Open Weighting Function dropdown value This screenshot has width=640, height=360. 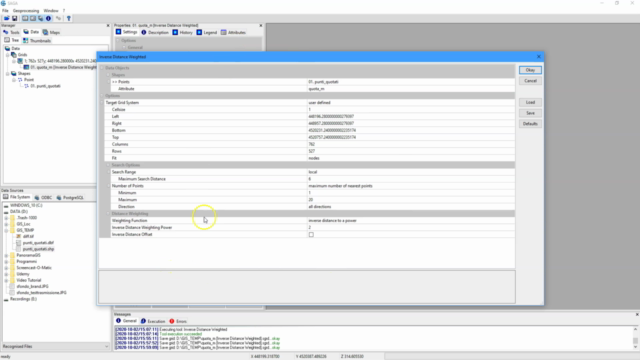411,220
